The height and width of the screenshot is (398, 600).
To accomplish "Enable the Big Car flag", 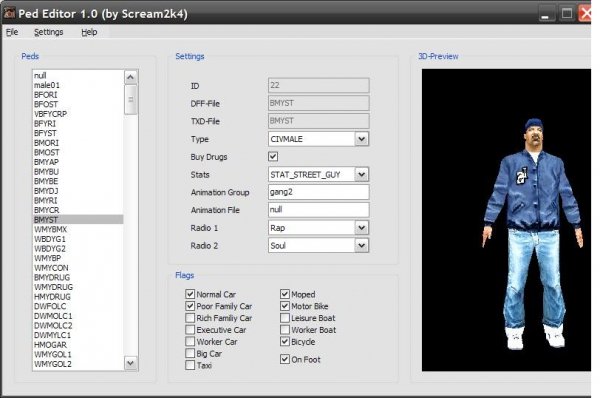I will click(x=190, y=353).
